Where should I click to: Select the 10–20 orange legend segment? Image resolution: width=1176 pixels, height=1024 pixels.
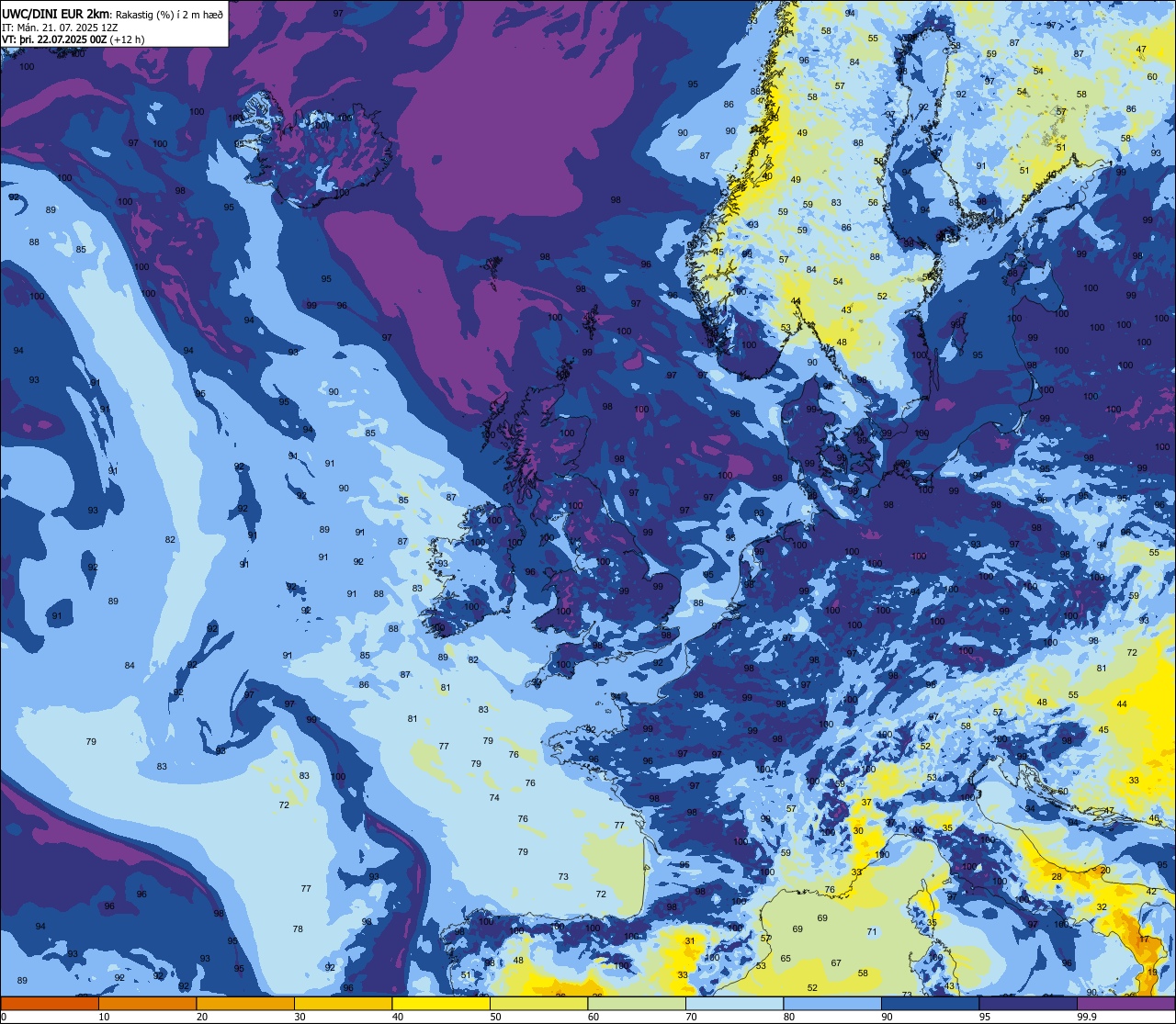click(x=147, y=1004)
